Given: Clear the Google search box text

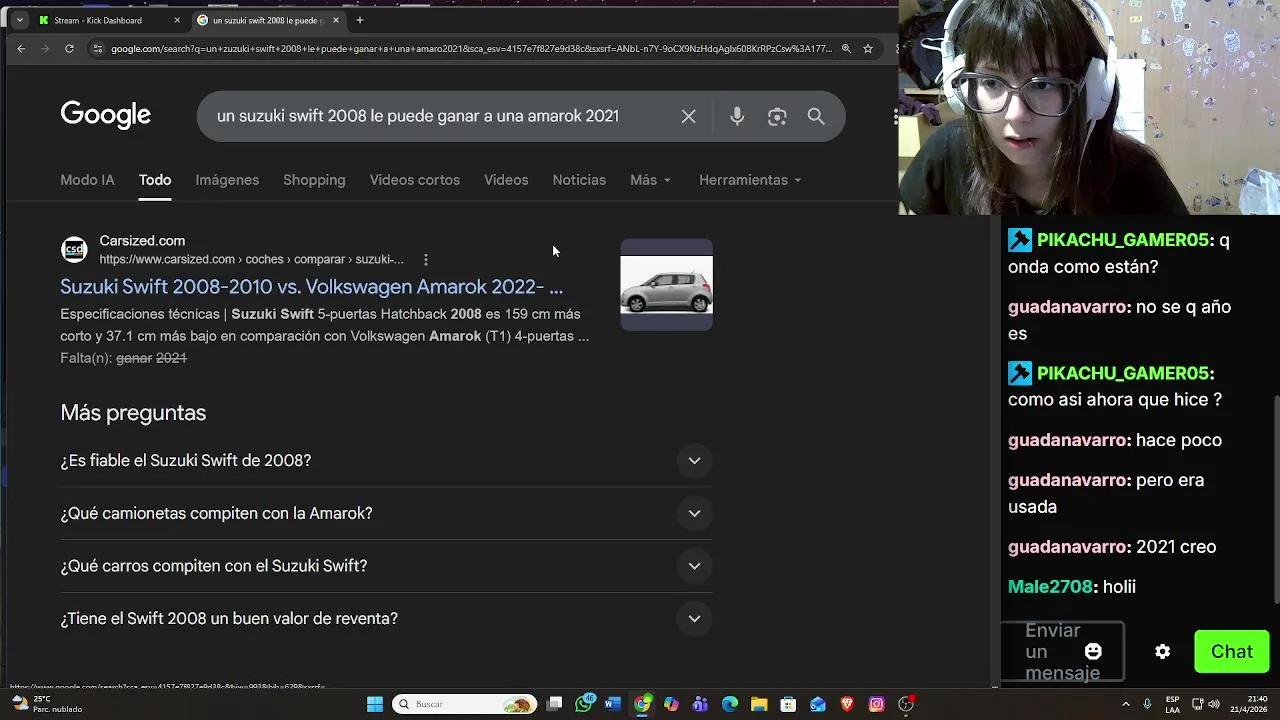Looking at the screenshot, I should click(x=688, y=117).
